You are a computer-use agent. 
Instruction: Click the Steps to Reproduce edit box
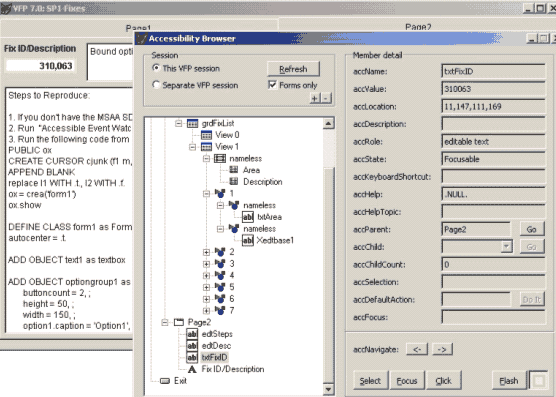tap(69, 210)
